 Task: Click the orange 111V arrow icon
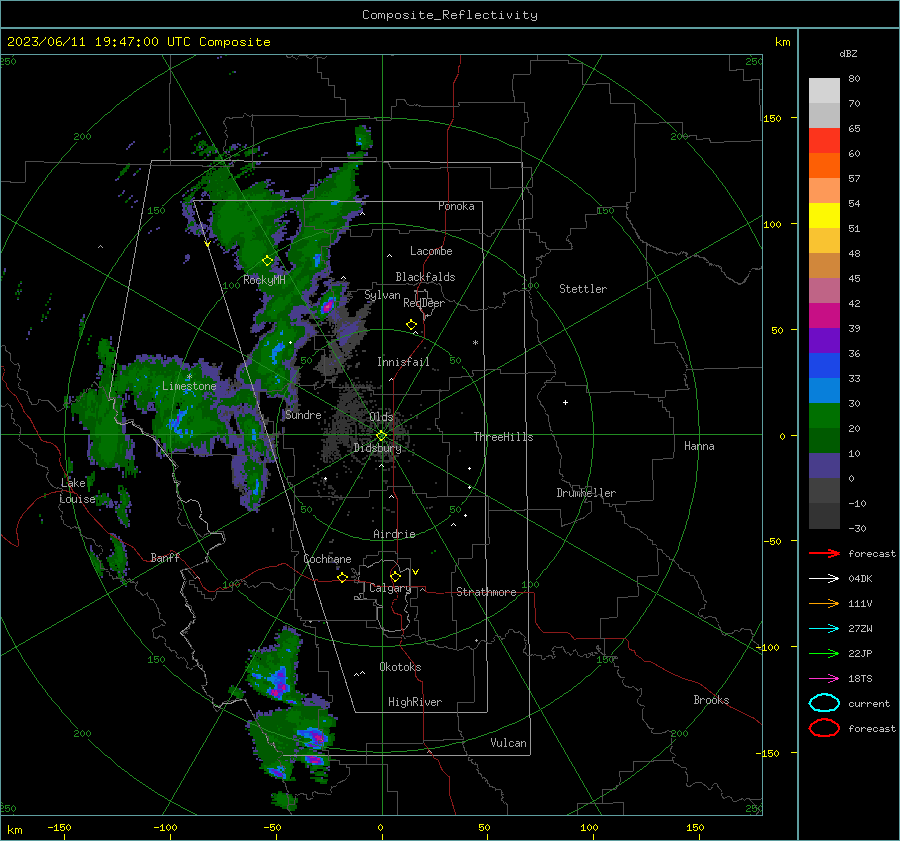tap(824, 603)
